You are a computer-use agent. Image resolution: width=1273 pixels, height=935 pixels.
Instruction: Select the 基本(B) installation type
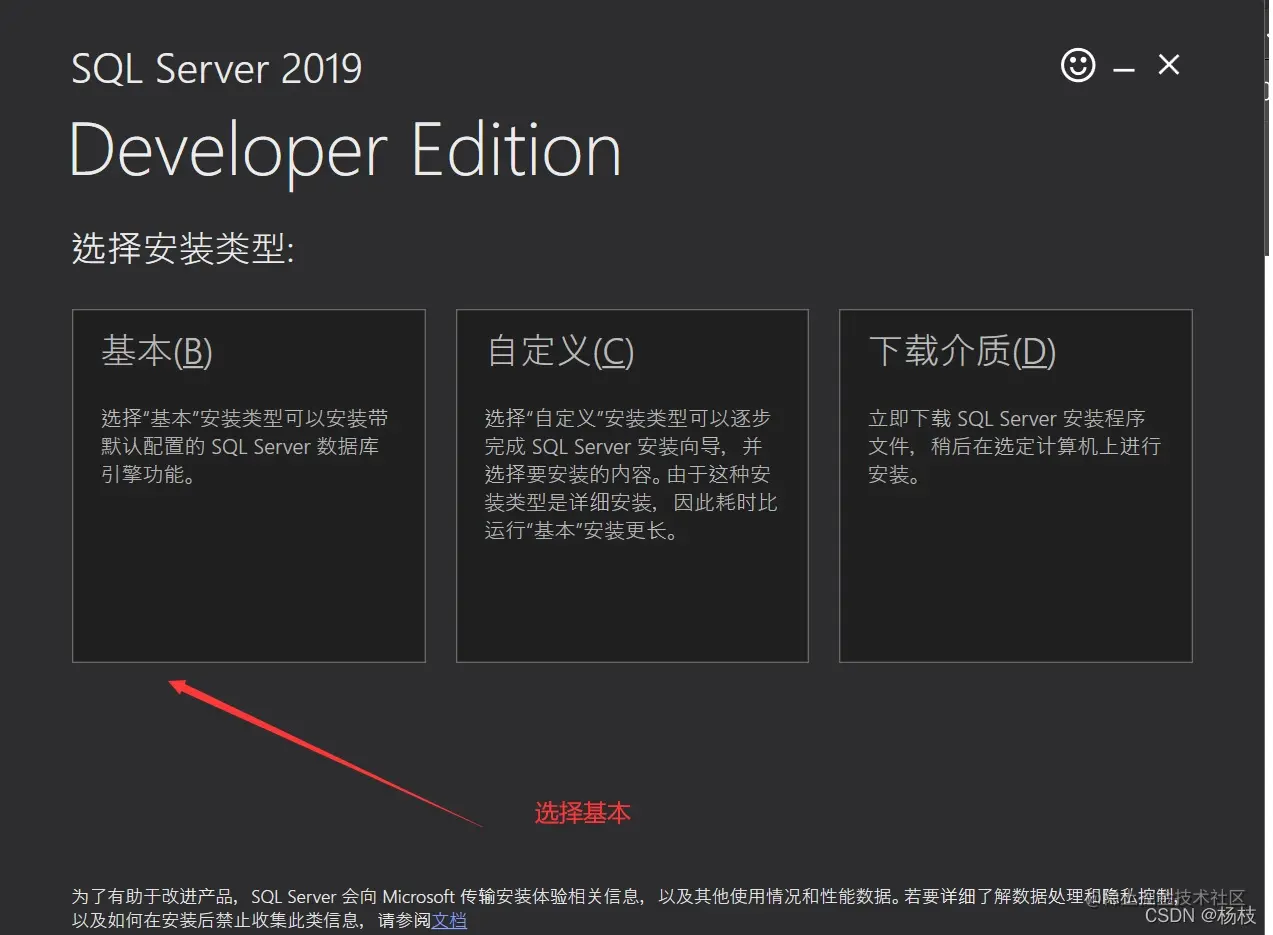tap(249, 486)
